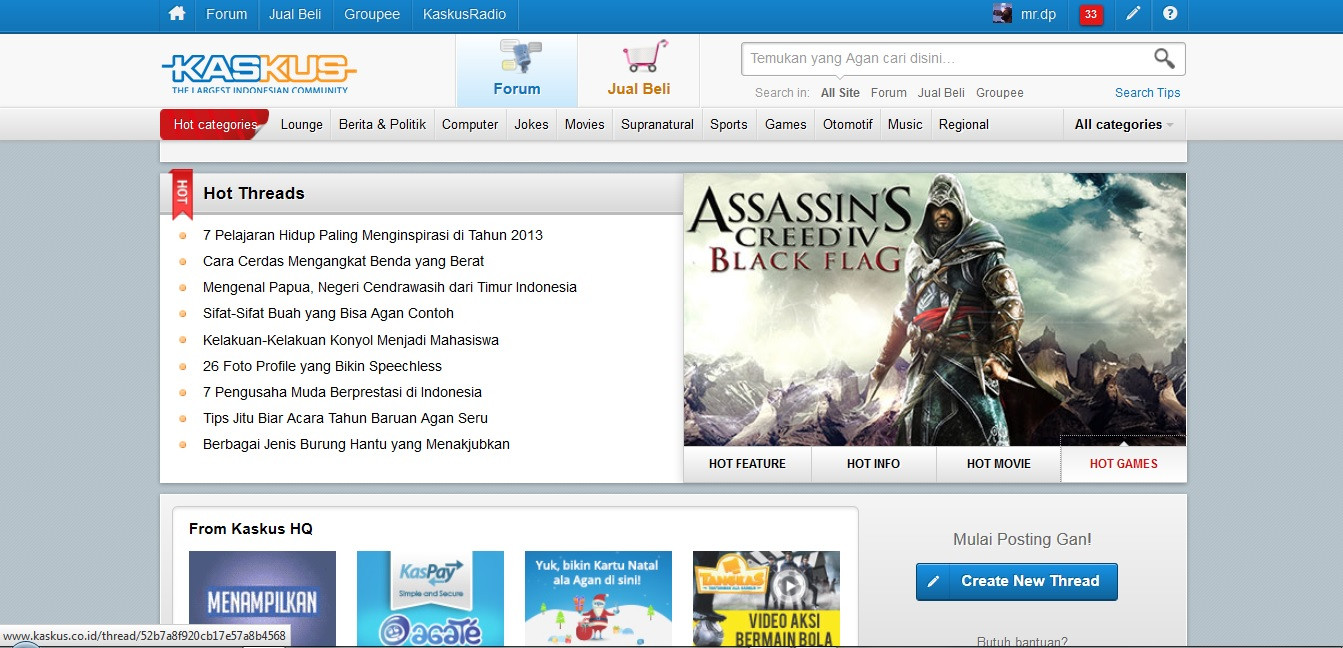Focus the 'Temukan yang Agan cari' search field
This screenshot has width=1343, height=648.
pos(940,59)
